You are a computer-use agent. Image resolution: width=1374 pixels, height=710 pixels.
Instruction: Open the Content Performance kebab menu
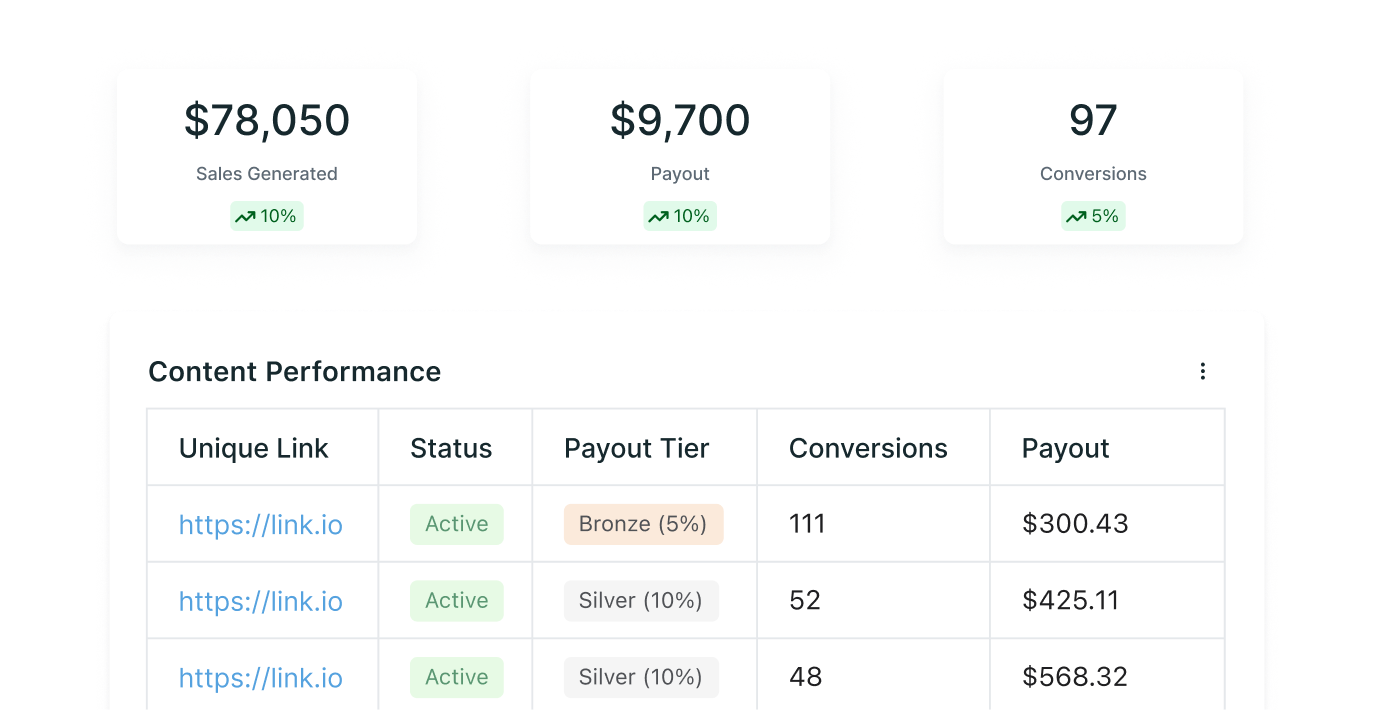(1202, 372)
